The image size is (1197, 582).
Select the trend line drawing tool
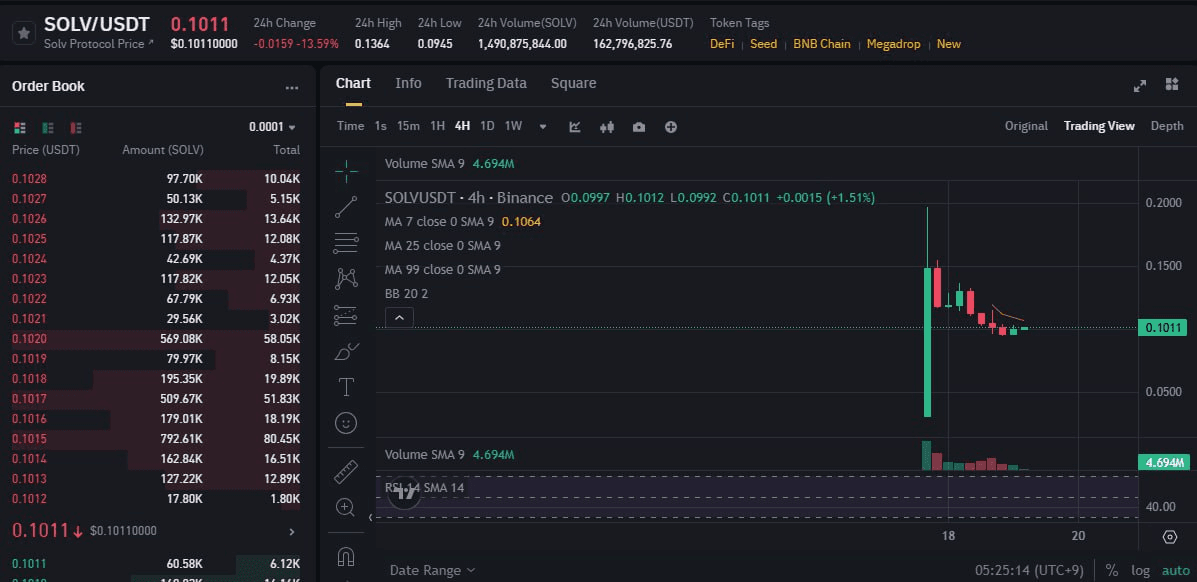(346, 207)
